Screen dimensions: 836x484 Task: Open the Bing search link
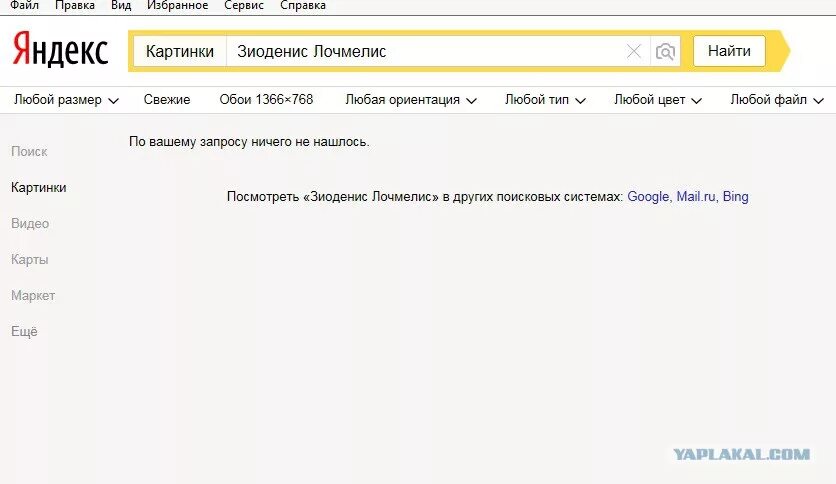coord(735,197)
